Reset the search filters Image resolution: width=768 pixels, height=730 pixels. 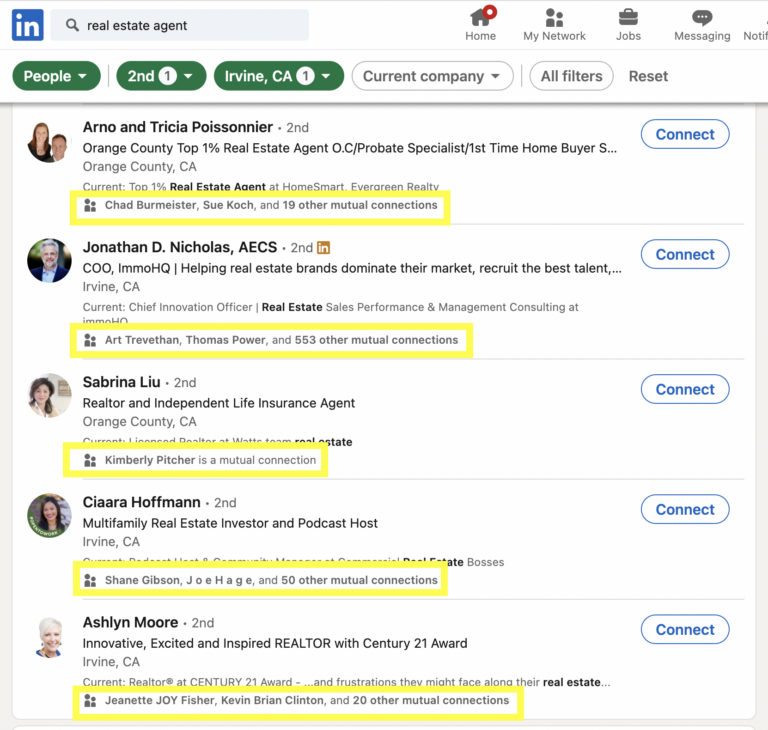point(648,76)
